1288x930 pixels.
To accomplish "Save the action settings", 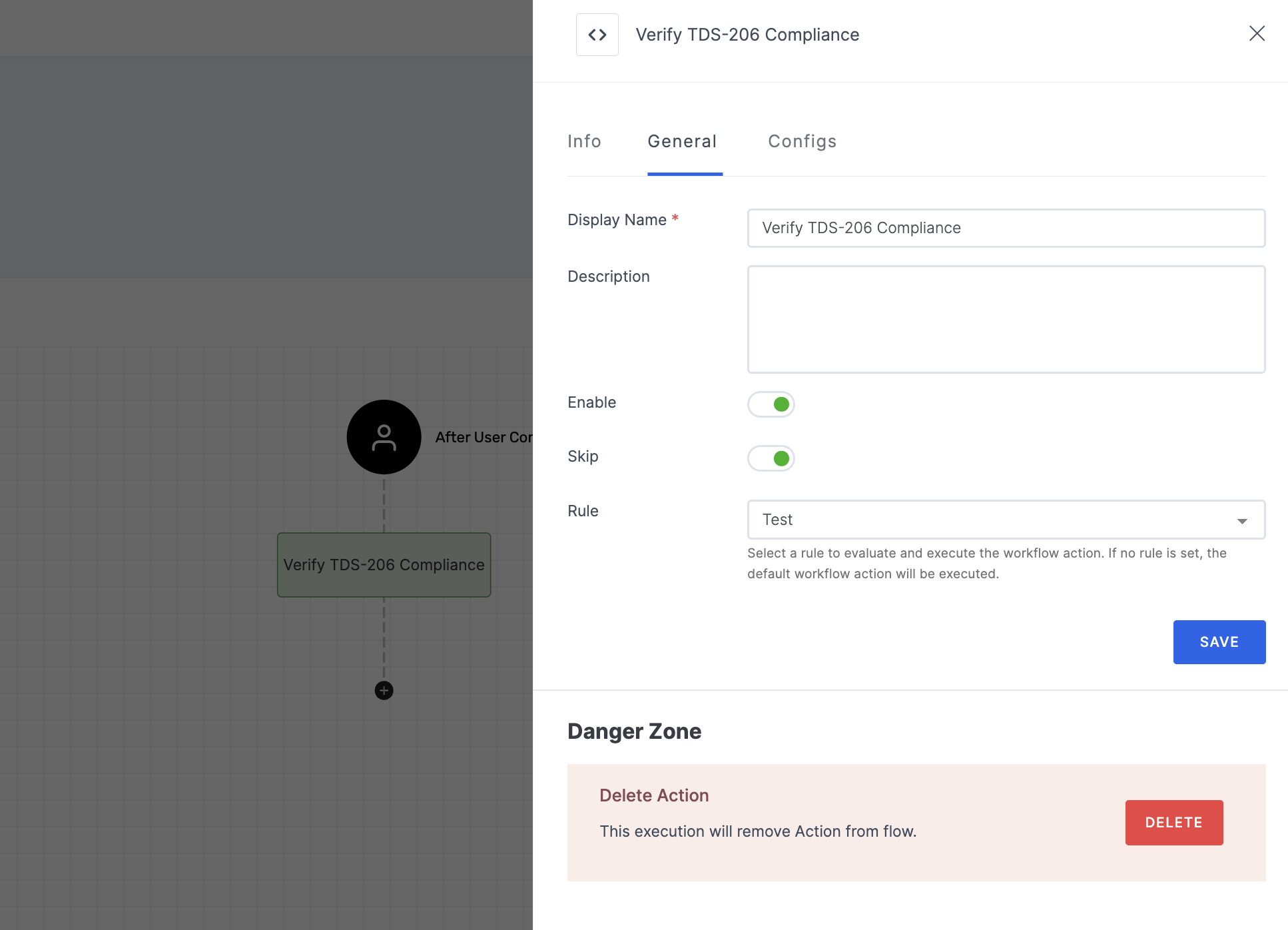I will (1219, 642).
